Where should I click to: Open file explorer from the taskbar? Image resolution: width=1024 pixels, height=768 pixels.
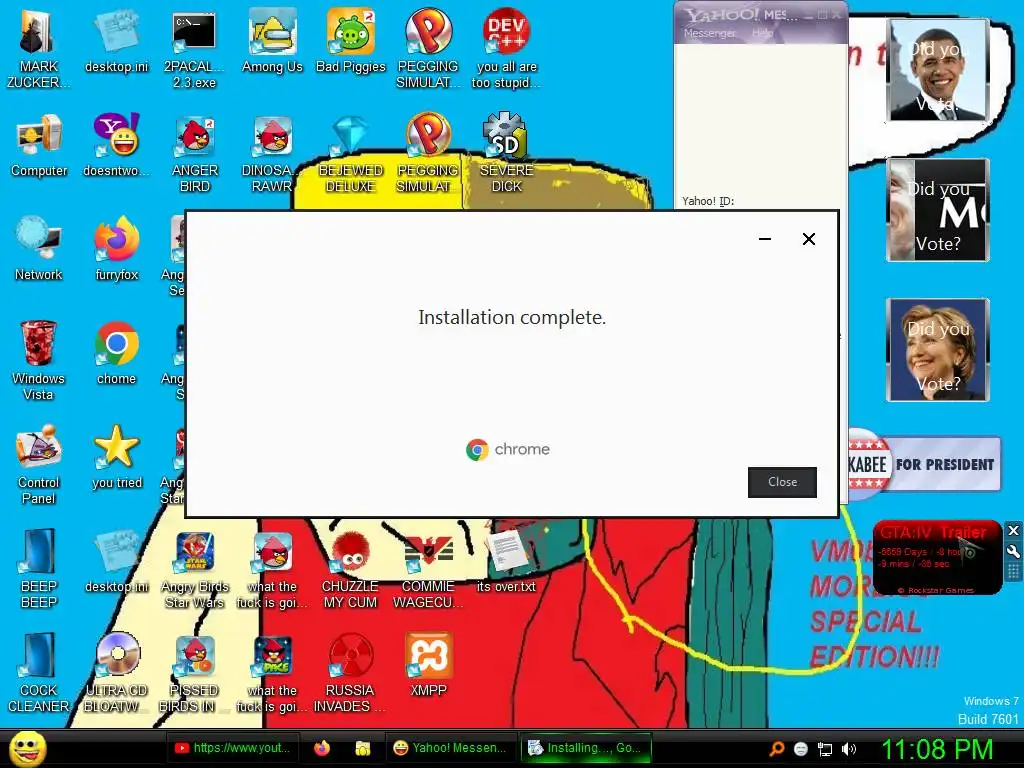(362, 748)
